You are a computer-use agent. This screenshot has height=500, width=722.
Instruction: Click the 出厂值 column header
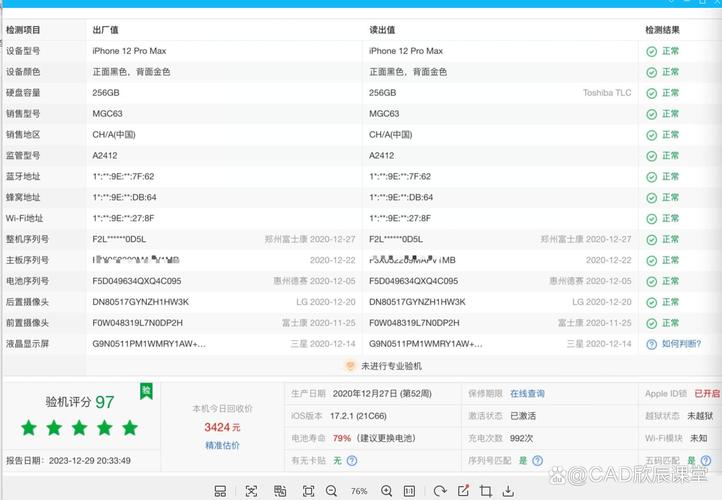[105, 30]
